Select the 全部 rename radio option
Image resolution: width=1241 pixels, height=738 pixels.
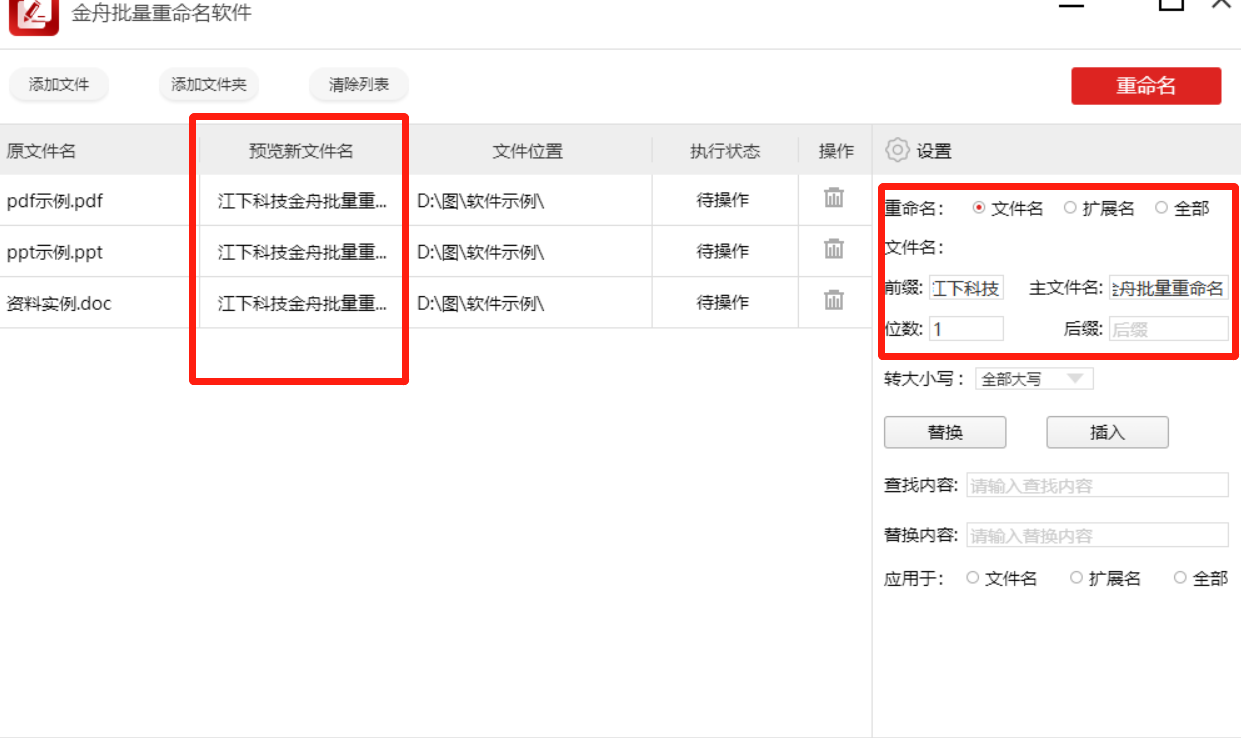(1161, 208)
